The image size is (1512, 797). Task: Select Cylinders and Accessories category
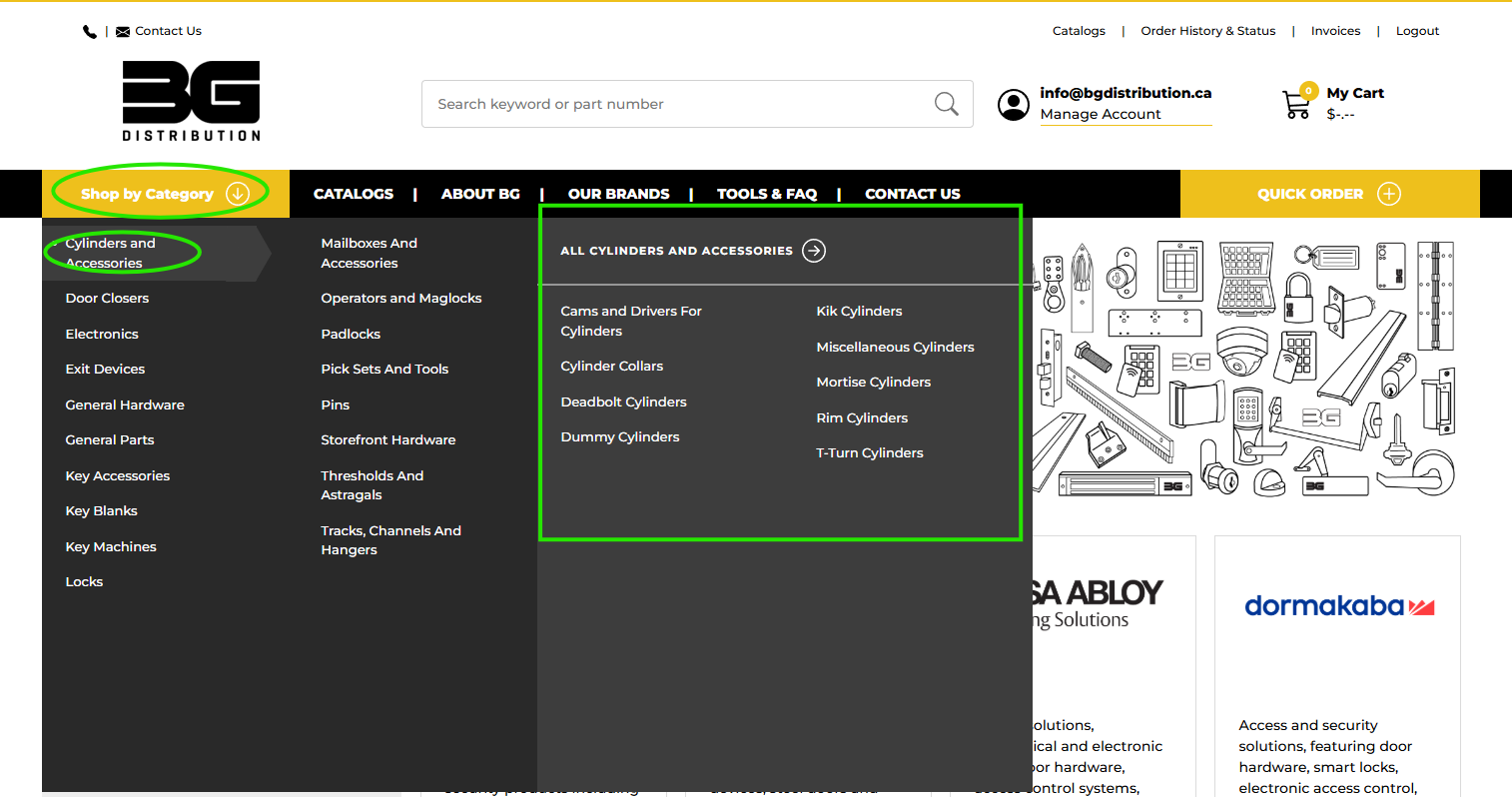pos(110,253)
